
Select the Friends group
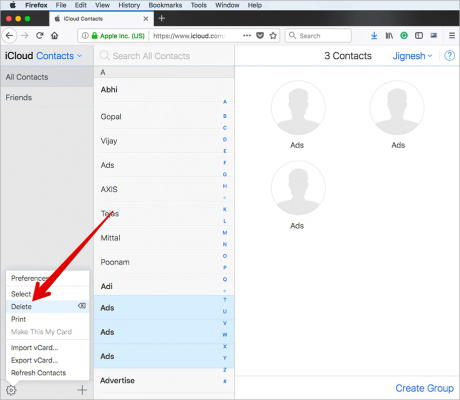pyautogui.click(x=47, y=98)
